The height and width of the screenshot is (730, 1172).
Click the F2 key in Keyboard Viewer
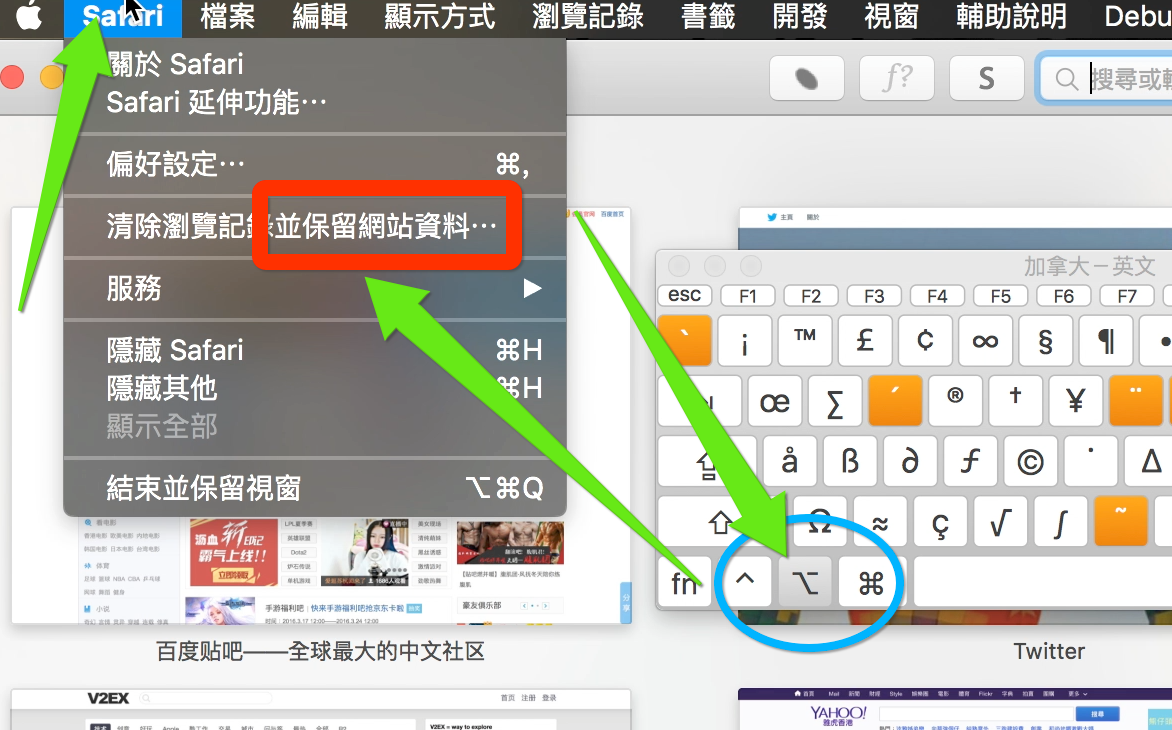coord(811,296)
